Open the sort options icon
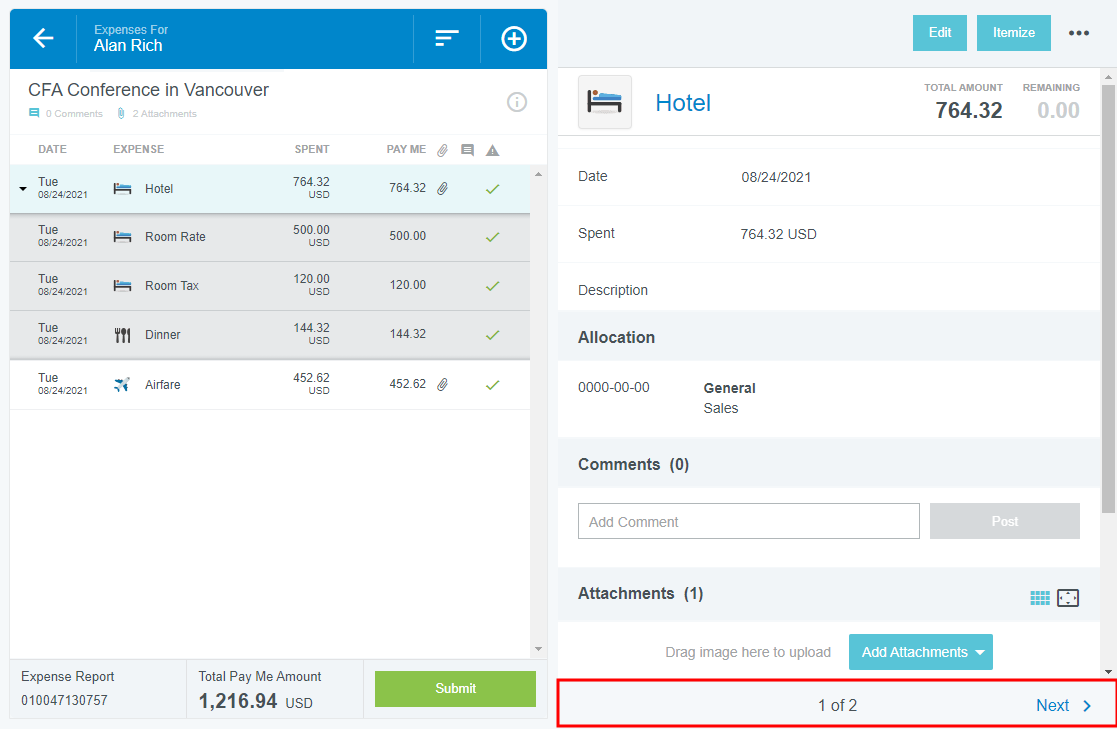 pos(446,39)
